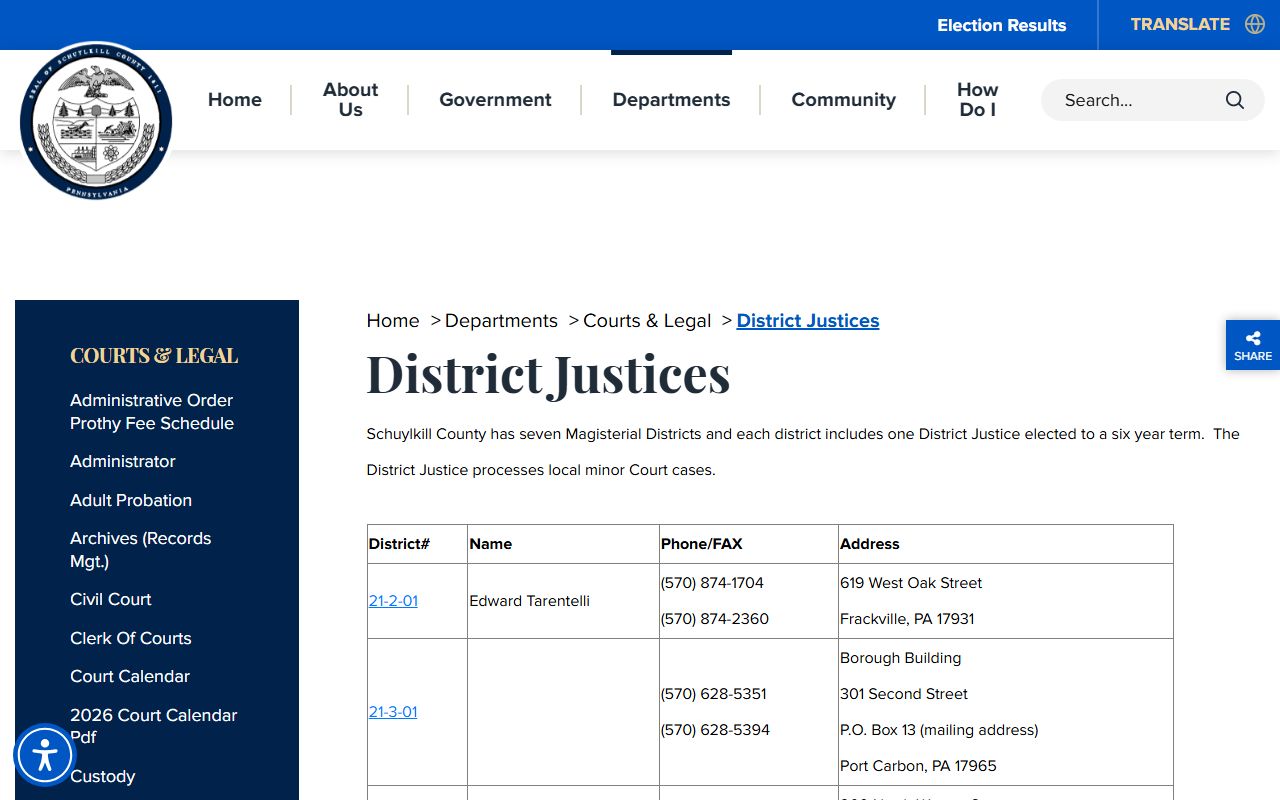The width and height of the screenshot is (1280, 800).
Task: Open the Translate menu
Action: tap(1180, 24)
